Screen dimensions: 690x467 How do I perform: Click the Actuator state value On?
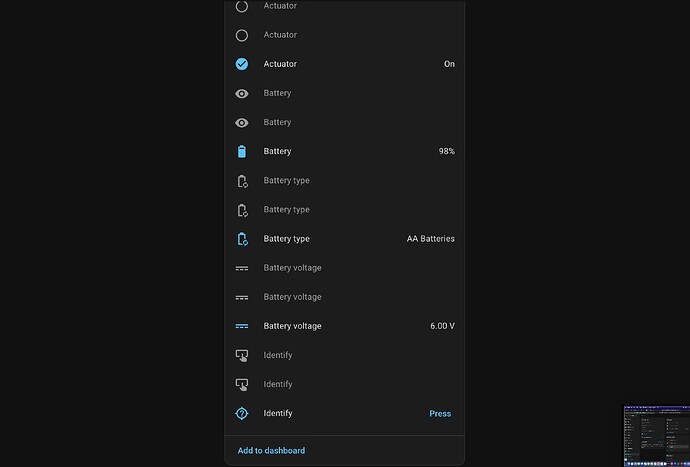(449, 64)
